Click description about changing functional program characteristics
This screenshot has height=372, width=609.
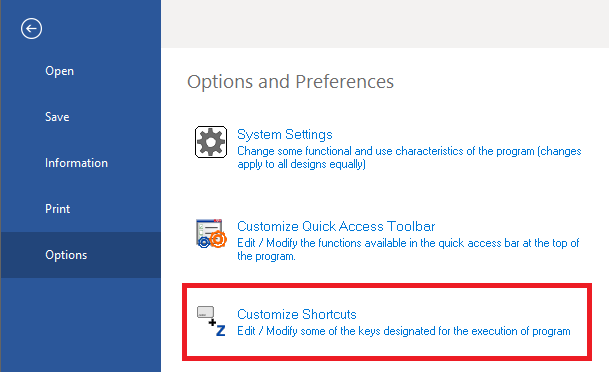pyautogui.click(x=409, y=157)
